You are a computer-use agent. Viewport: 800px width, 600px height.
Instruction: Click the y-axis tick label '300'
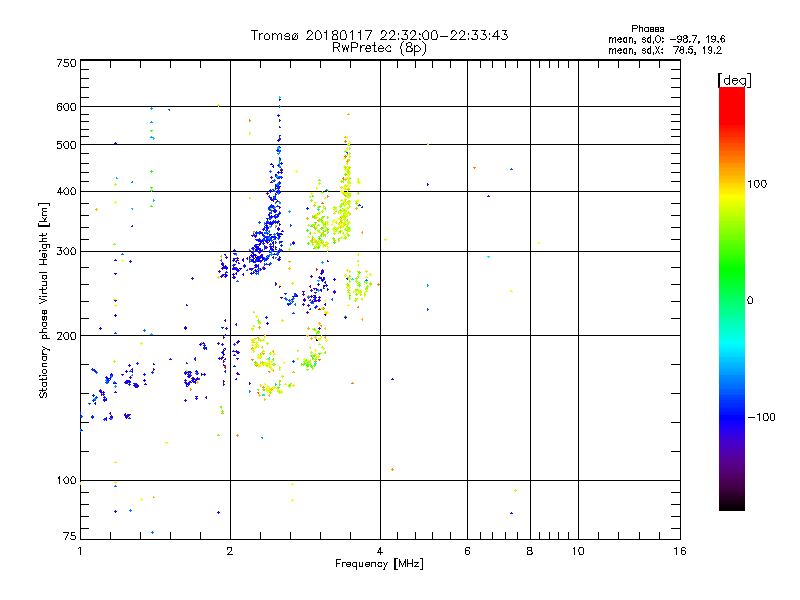pyautogui.click(x=66, y=252)
